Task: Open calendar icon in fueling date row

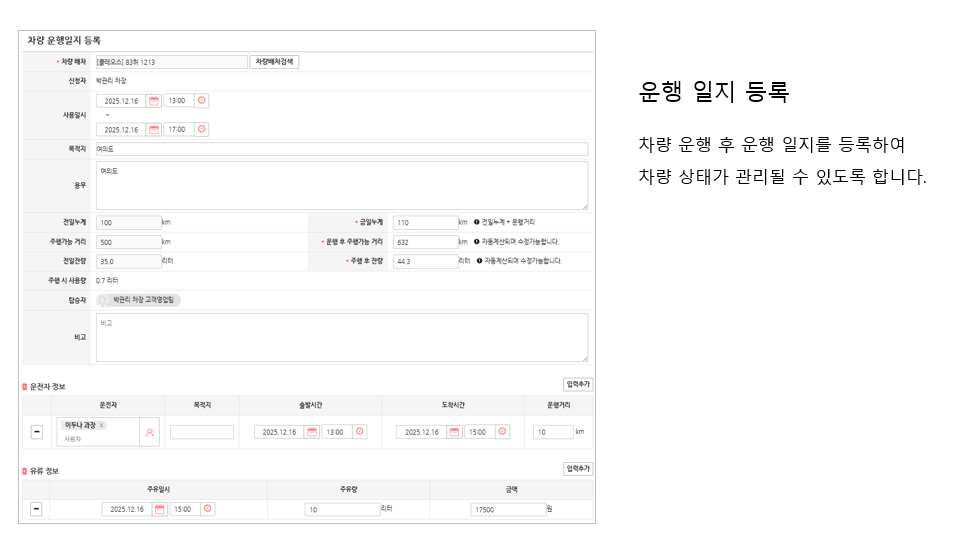Action: tap(159, 509)
